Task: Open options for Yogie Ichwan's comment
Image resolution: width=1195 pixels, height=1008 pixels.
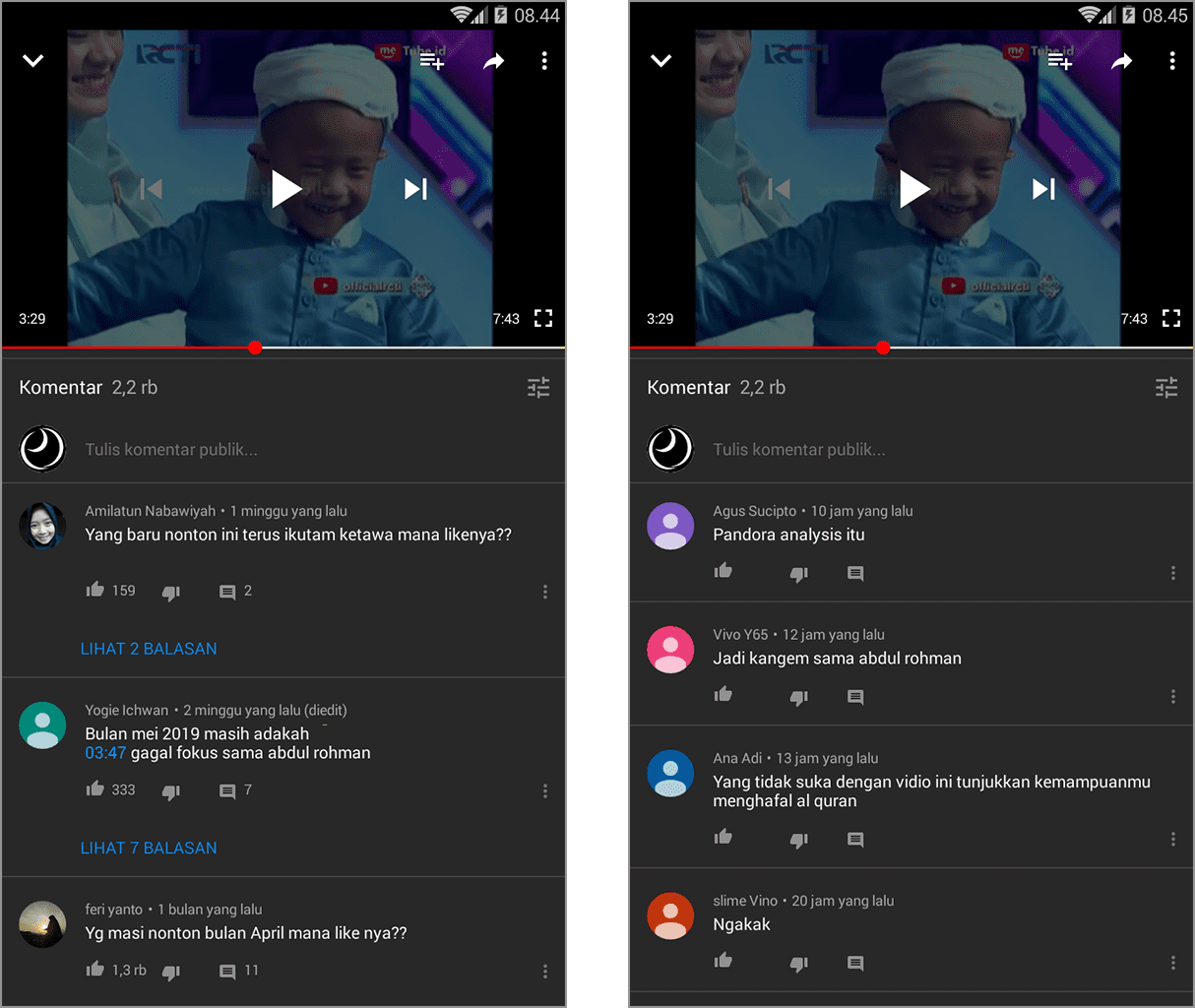Action: pos(545,791)
